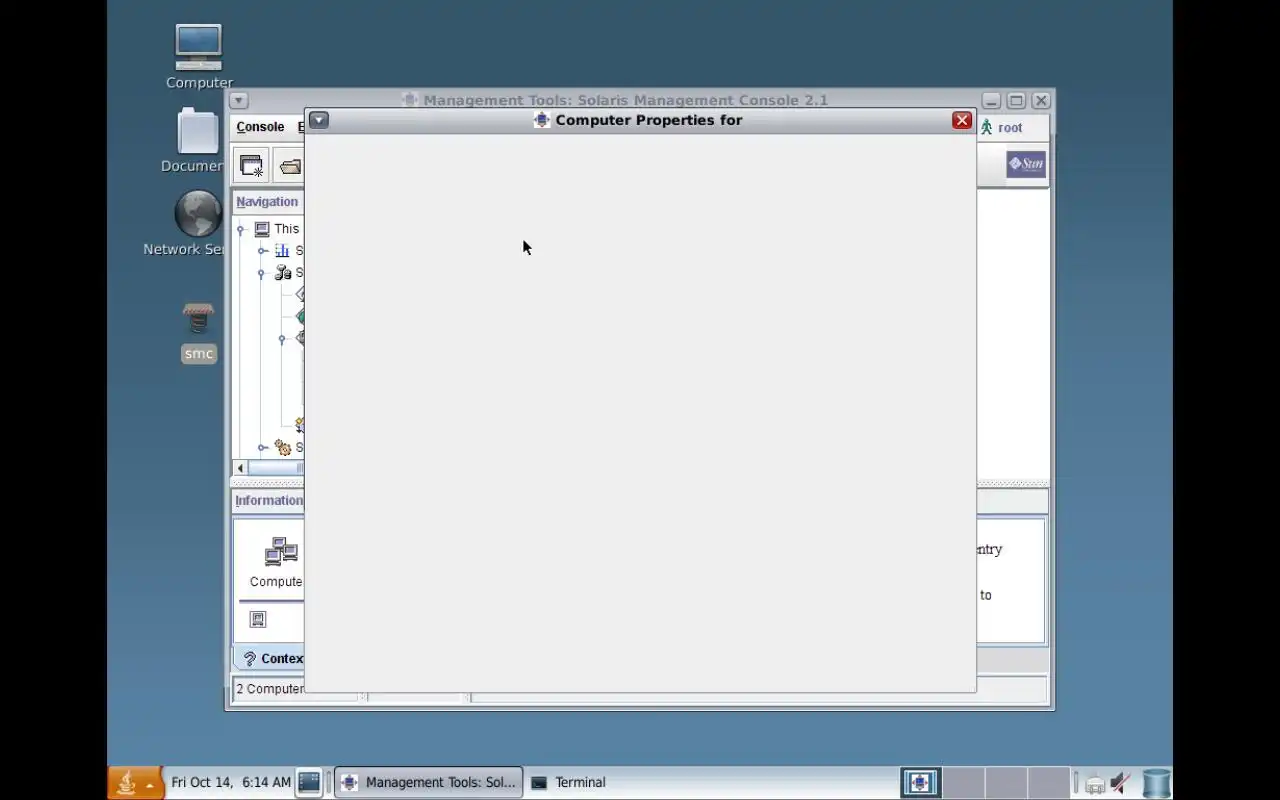Image resolution: width=1280 pixels, height=800 pixels.
Task: Click the Information pane header
Action: [269, 500]
